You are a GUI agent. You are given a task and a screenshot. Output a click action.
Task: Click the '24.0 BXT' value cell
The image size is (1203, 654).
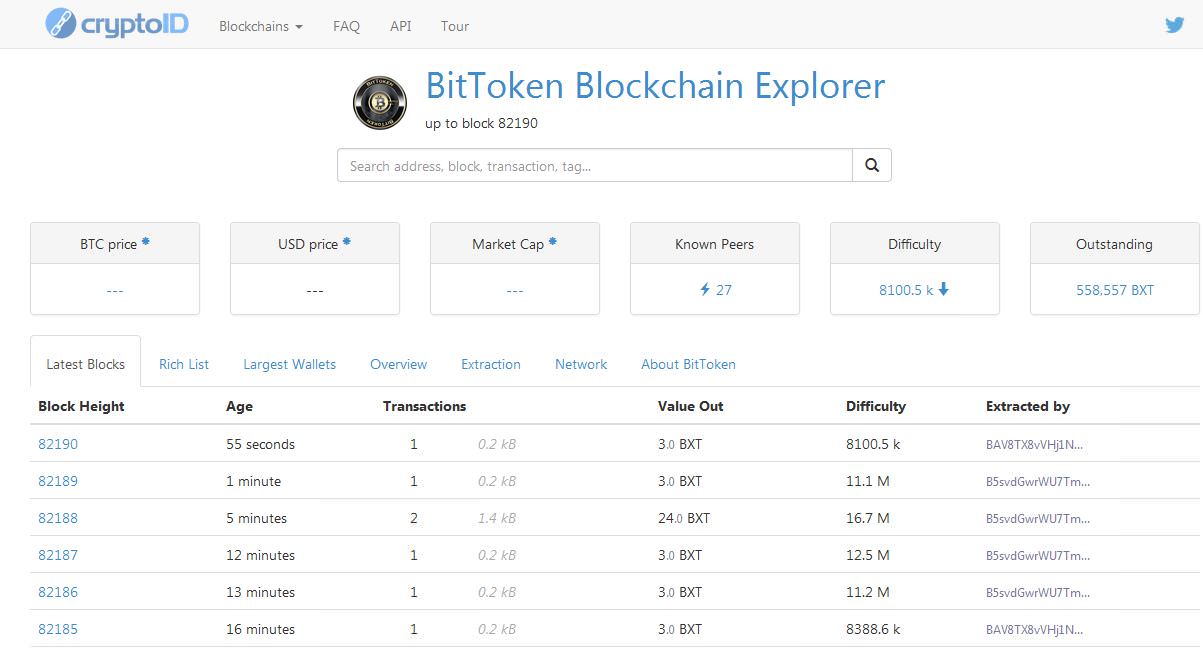click(684, 518)
